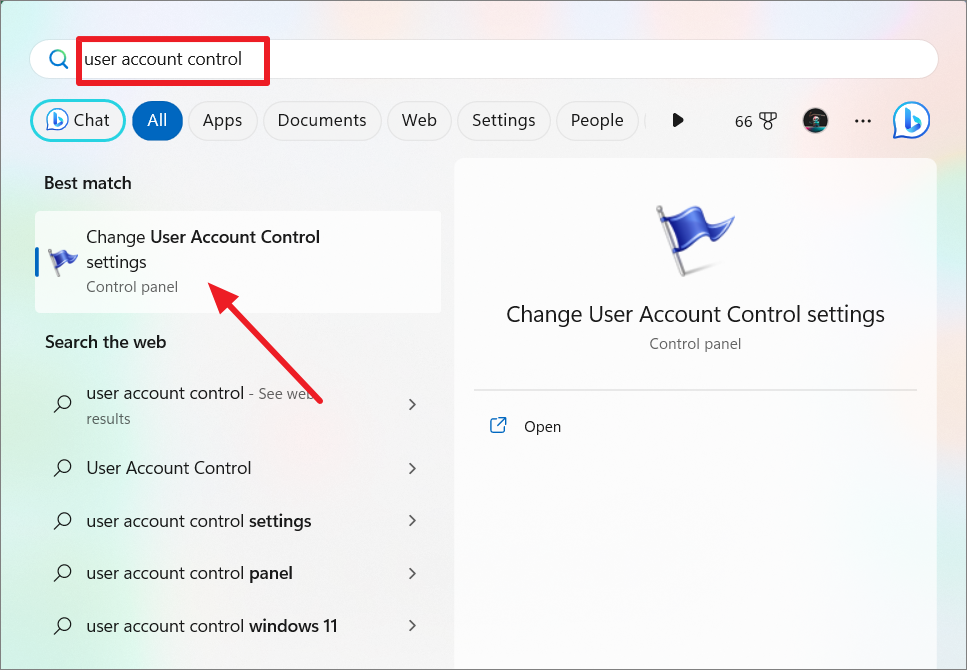Expand chevron for 'User Account Control' suggestion
The height and width of the screenshot is (670, 967).
(413, 468)
